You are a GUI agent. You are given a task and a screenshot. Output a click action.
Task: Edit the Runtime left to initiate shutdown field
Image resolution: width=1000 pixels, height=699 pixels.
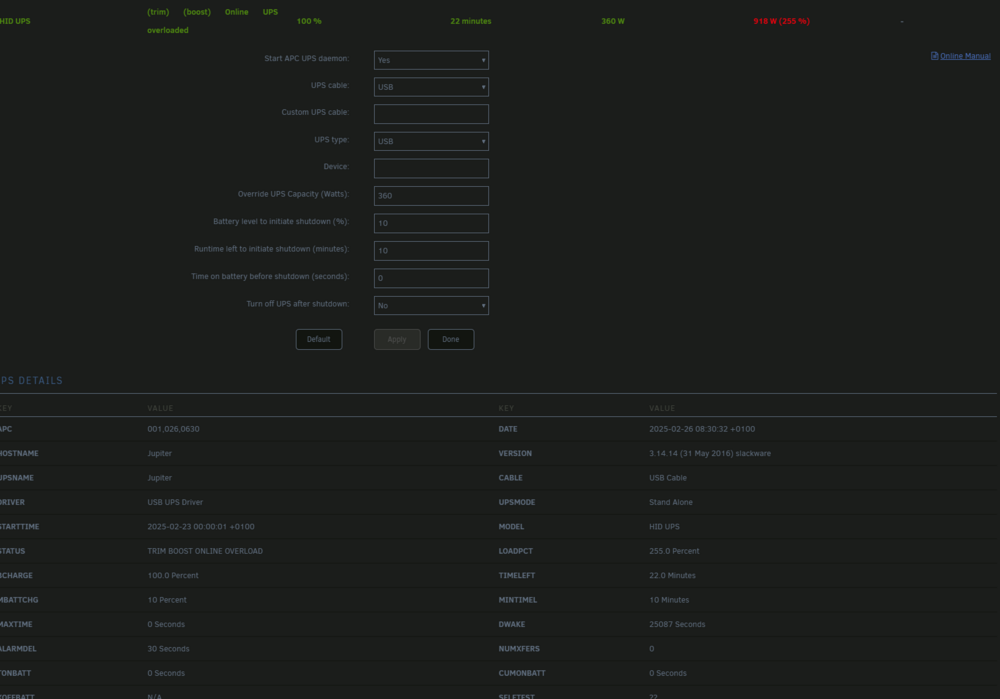click(x=431, y=251)
